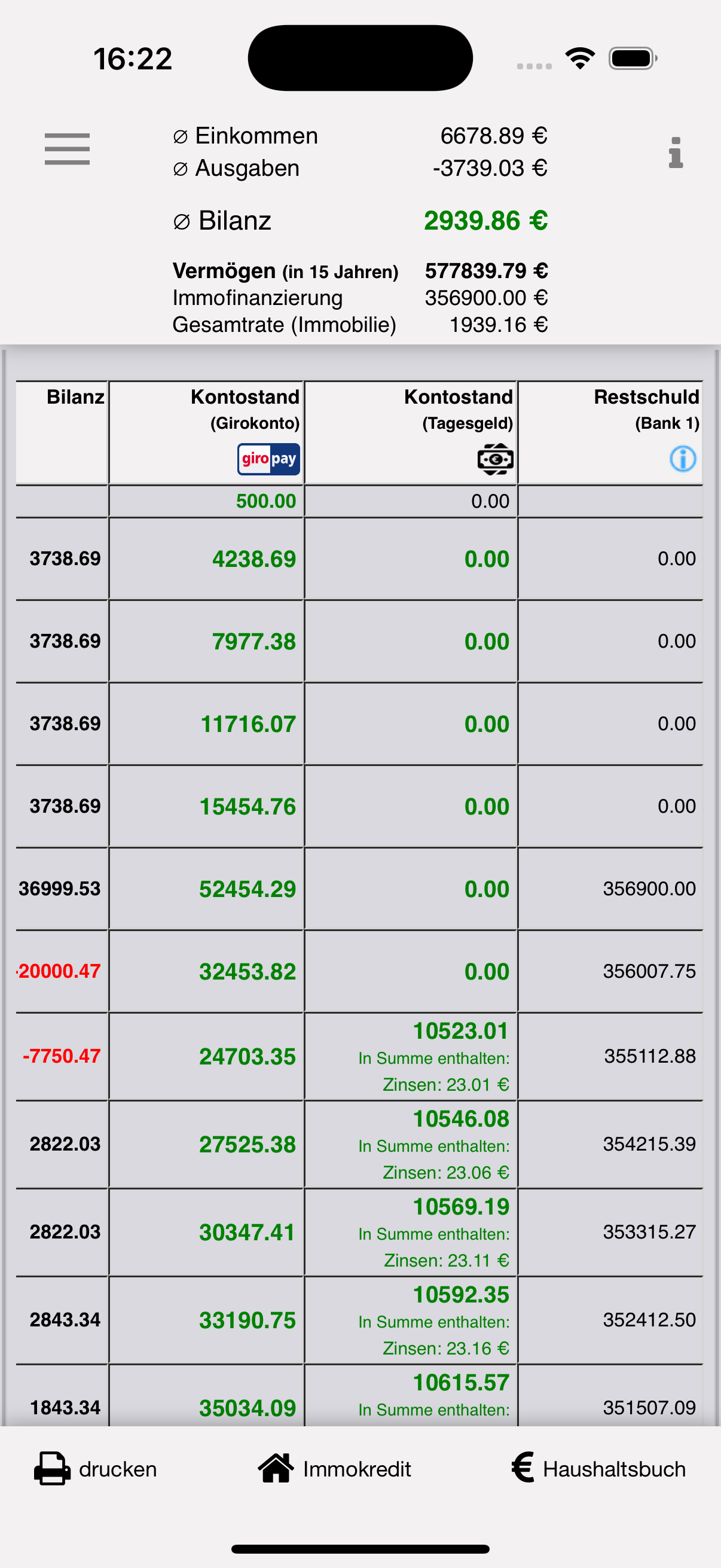Tap the giropay logo in Girokonto header

pos(268,459)
